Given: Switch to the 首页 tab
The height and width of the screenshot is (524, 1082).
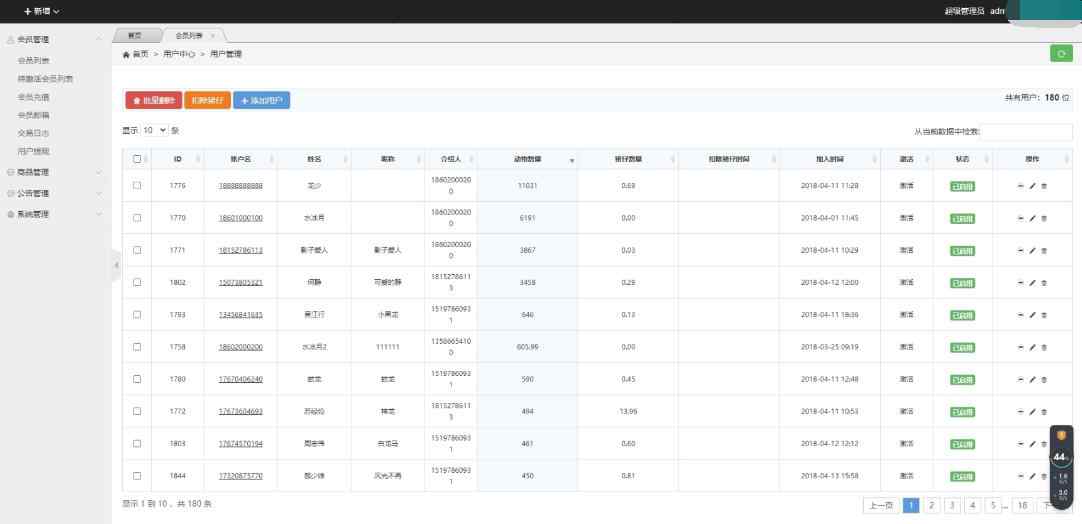Looking at the screenshot, I should click(x=134, y=35).
